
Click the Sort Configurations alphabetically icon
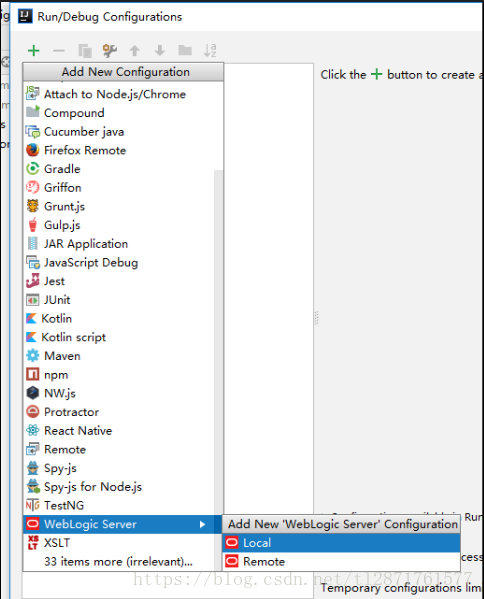click(210, 50)
